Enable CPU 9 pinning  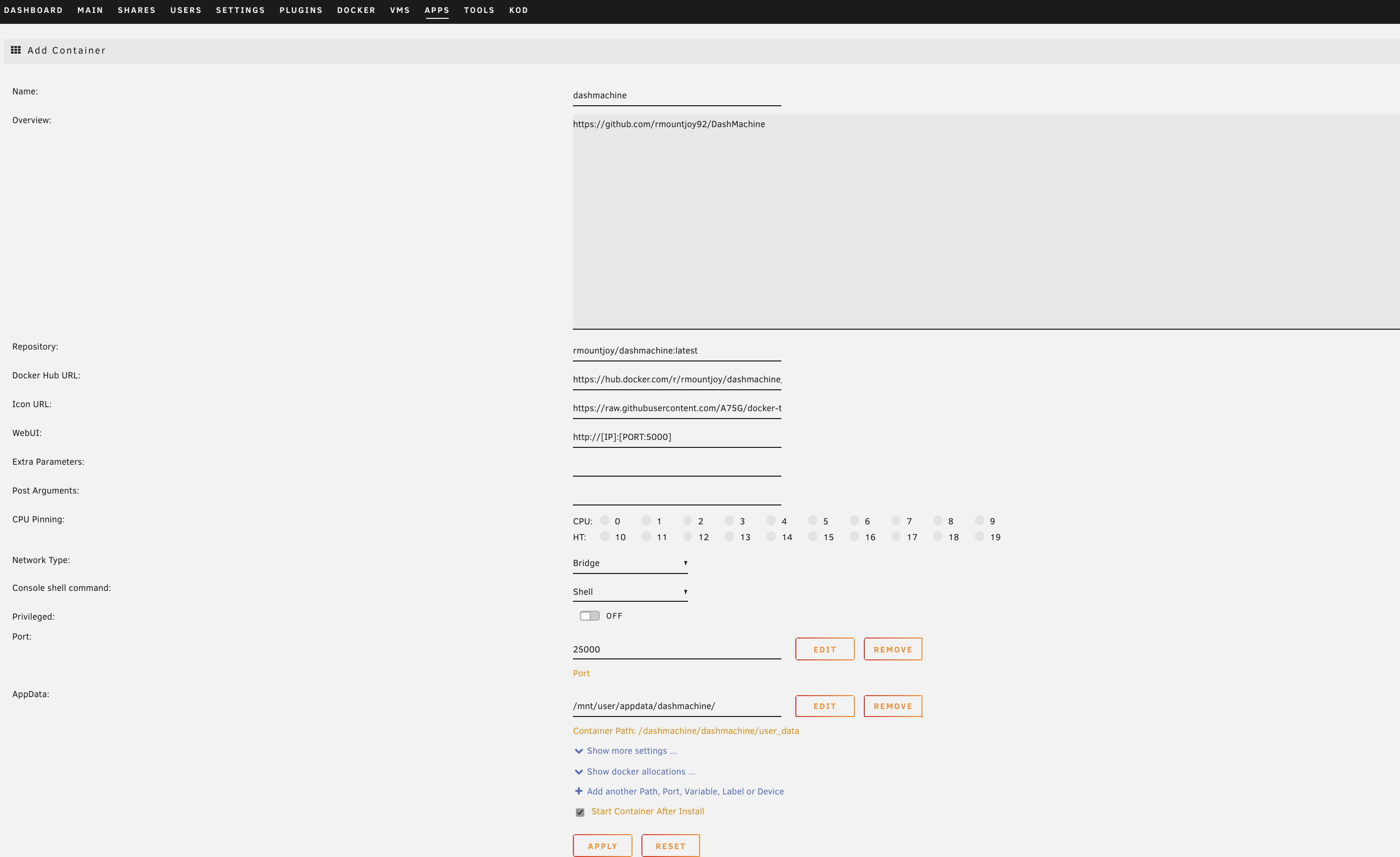[x=979, y=520]
